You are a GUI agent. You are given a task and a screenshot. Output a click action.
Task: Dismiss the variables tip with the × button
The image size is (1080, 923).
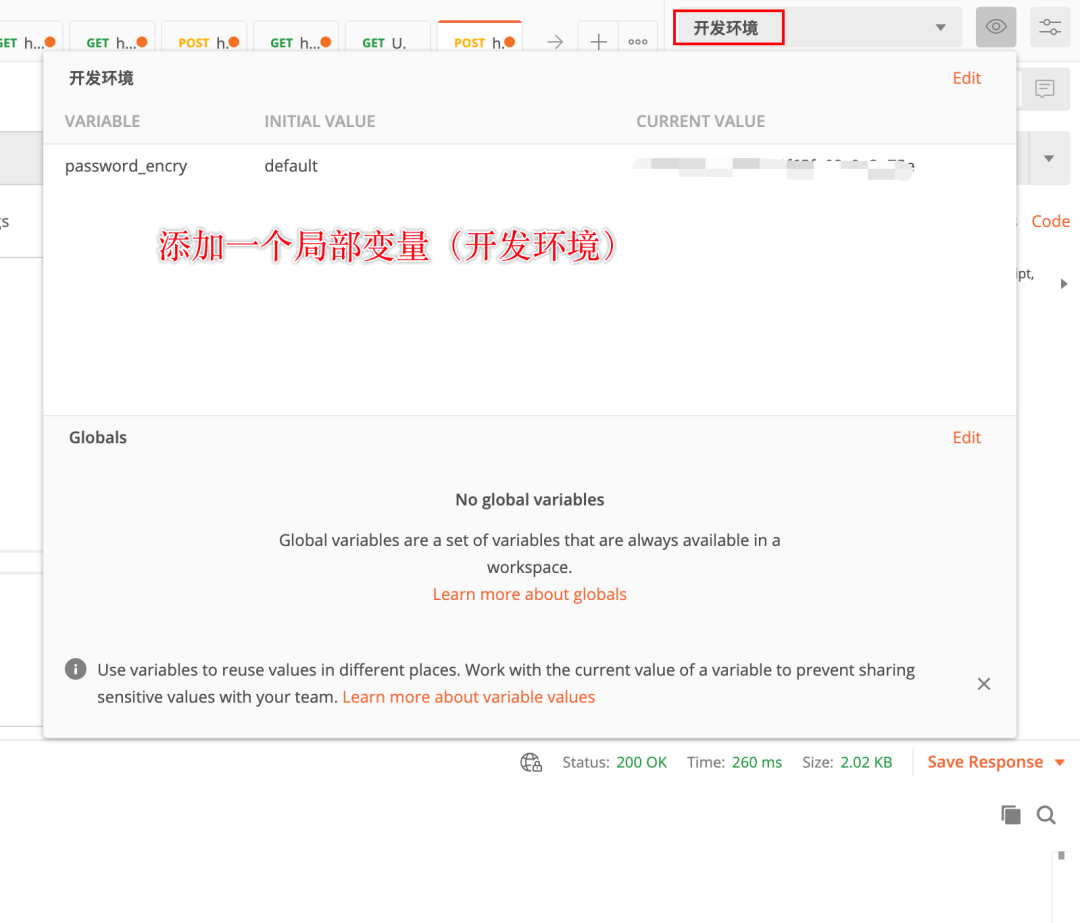tap(983, 683)
